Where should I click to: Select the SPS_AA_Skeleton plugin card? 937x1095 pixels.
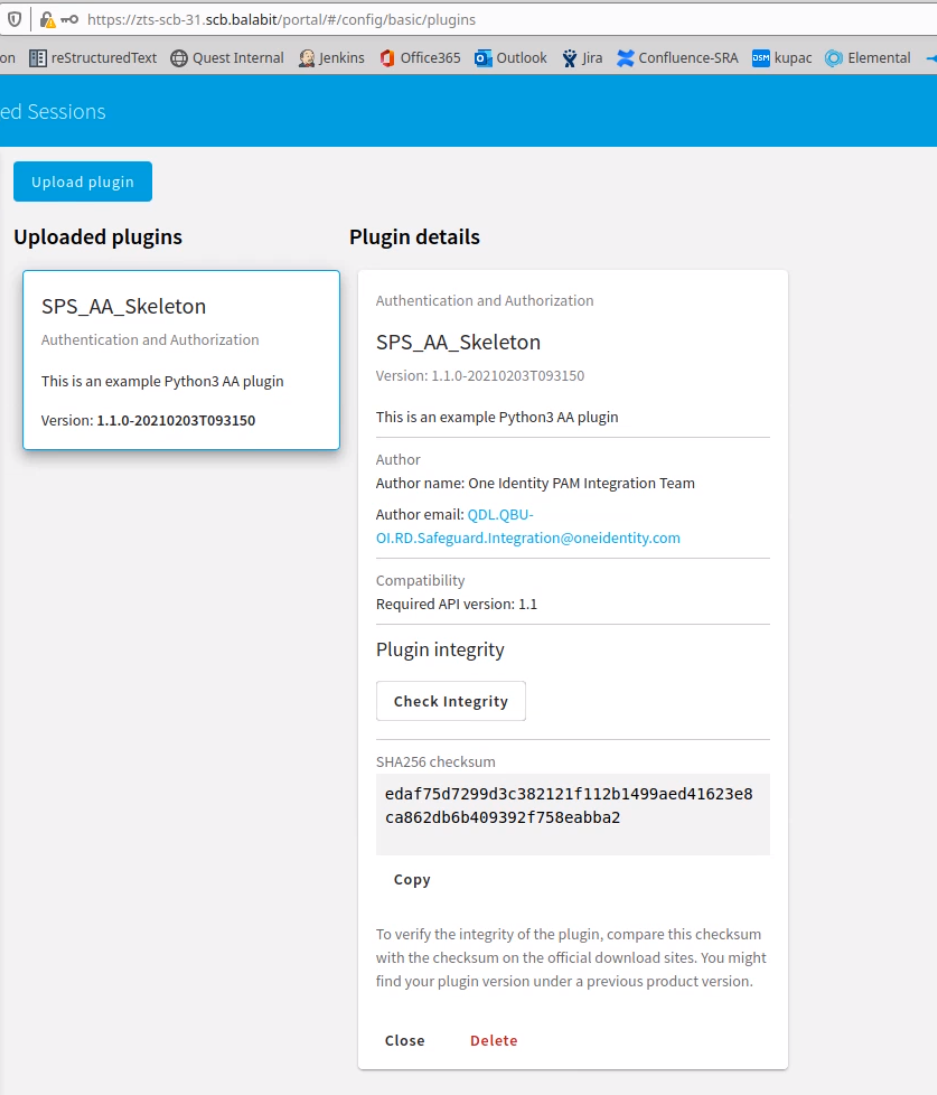(181, 360)
